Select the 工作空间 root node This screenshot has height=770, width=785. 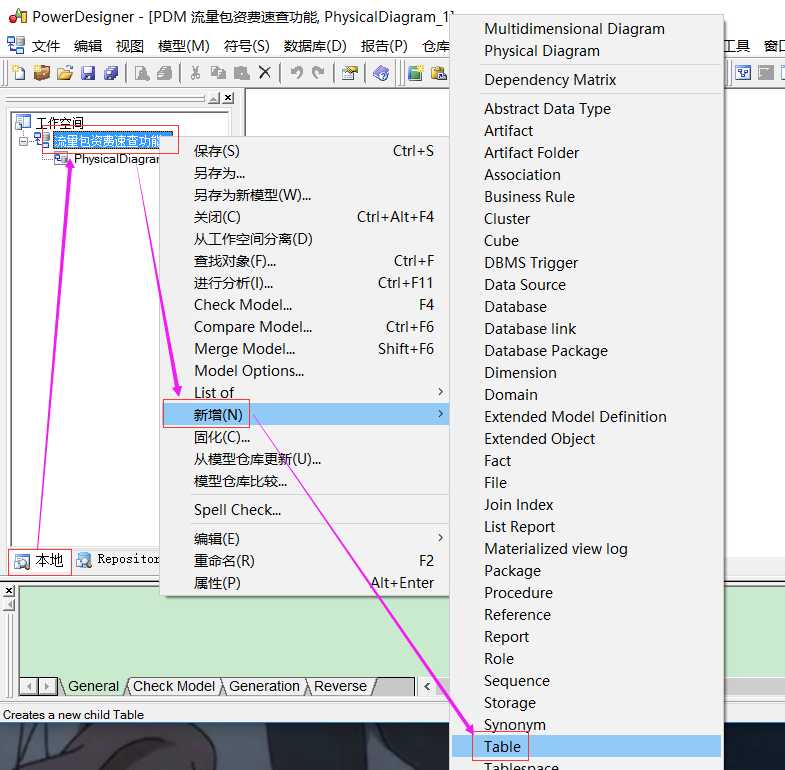60,123
